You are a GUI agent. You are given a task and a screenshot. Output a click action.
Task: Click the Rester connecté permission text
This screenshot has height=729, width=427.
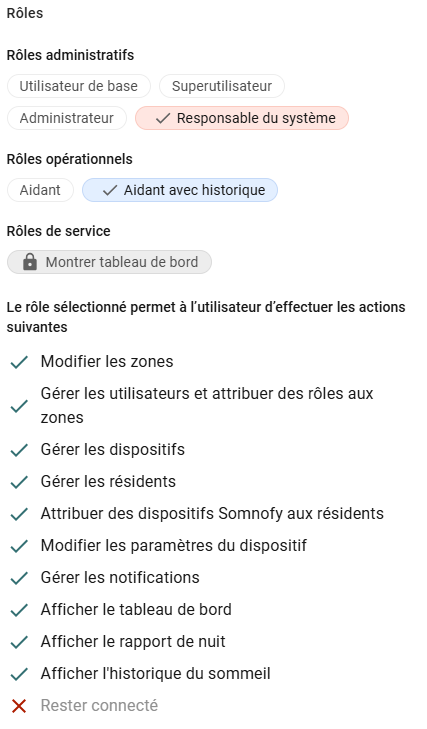click(x=99, y=706)
